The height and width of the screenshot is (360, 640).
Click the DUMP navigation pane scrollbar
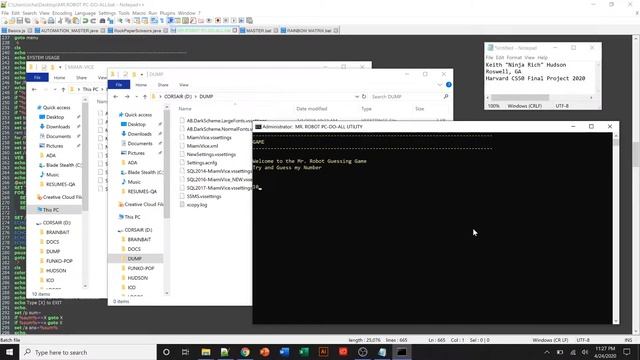167,163
